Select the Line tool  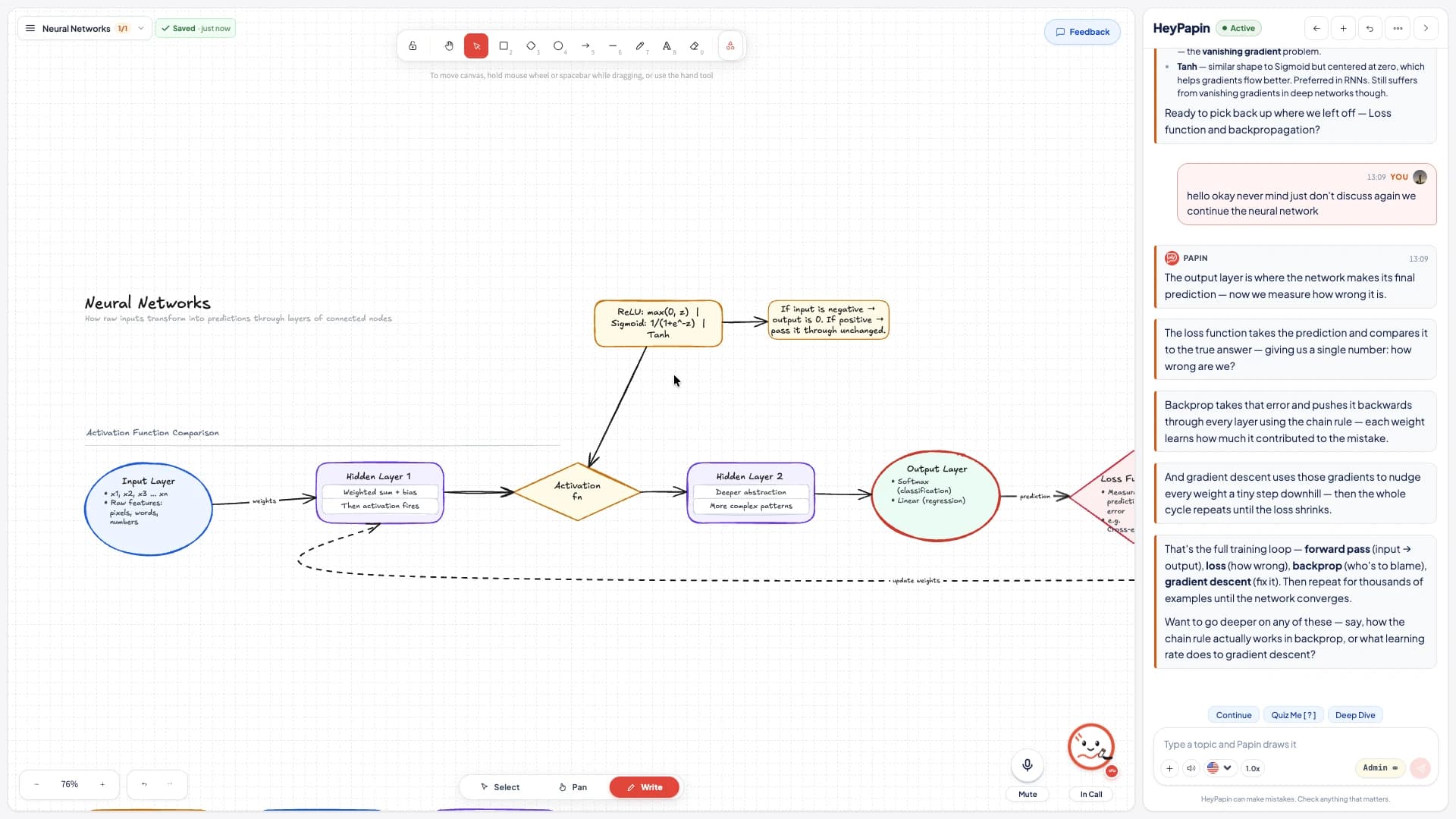(613, 46)
